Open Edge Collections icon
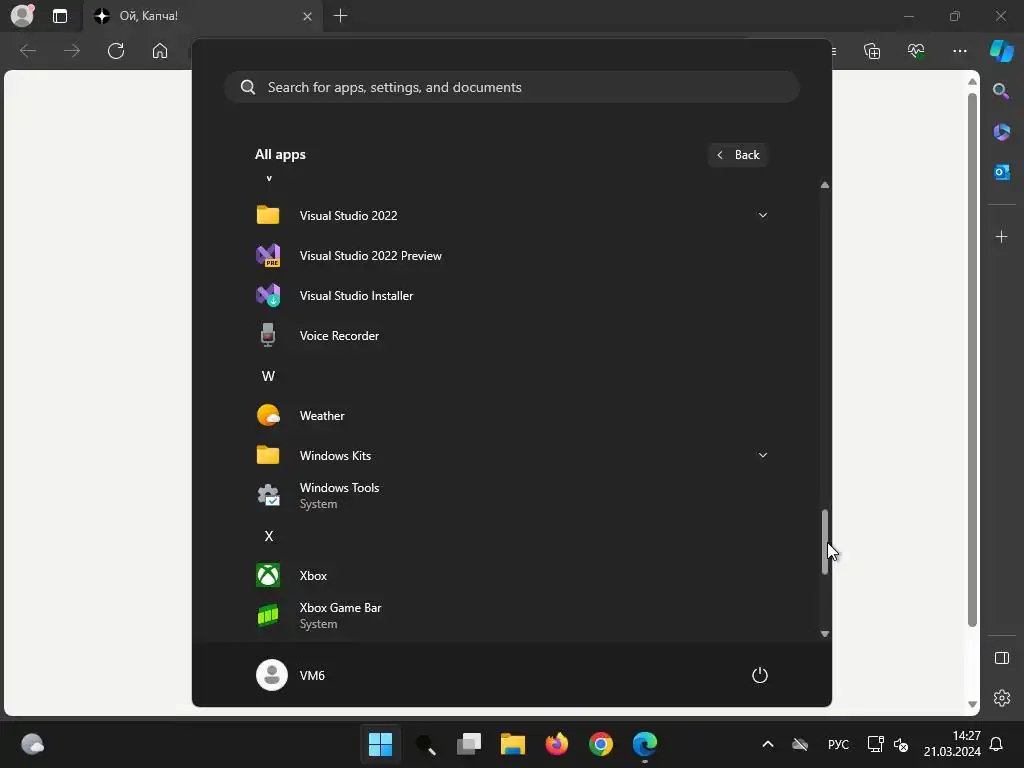Screen dimensions: 1024x768 (x=872, y=51)
